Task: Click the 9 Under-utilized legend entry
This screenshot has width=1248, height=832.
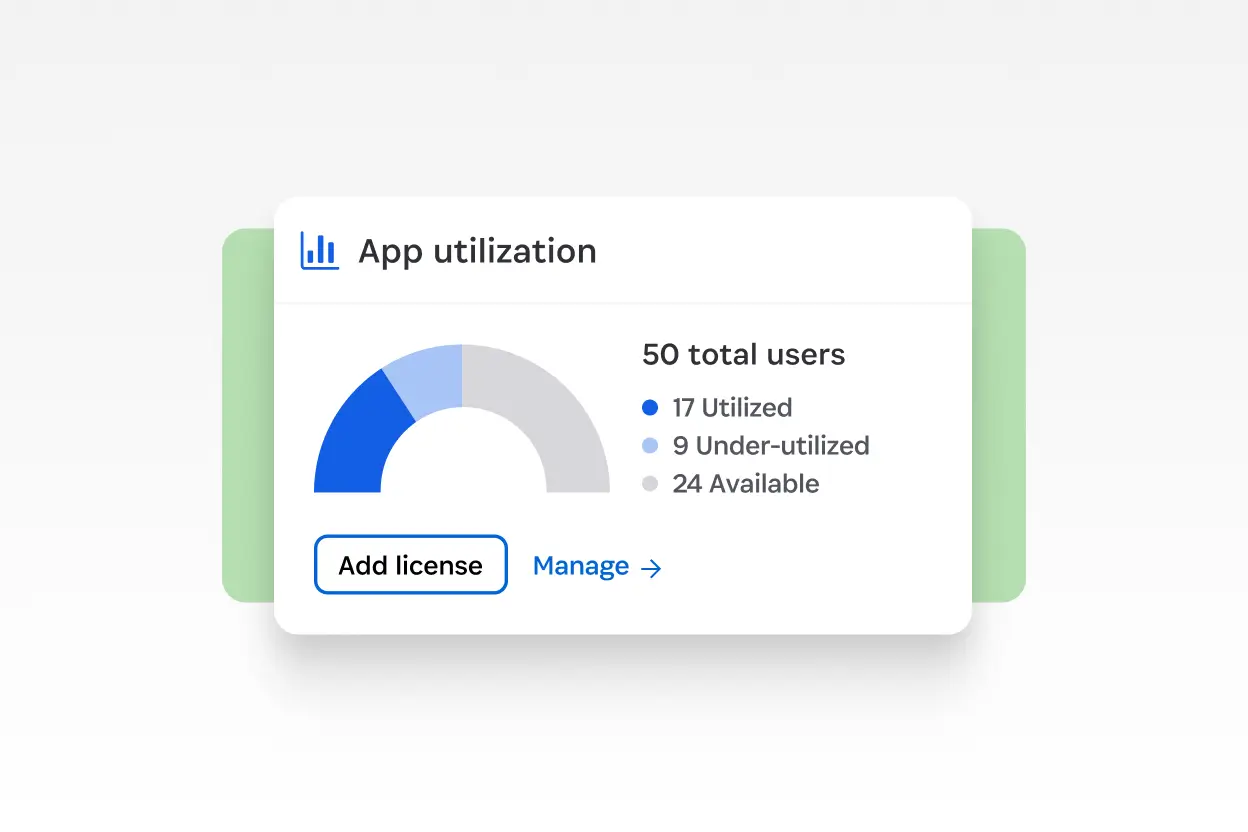Action: (x=772, y=446)
